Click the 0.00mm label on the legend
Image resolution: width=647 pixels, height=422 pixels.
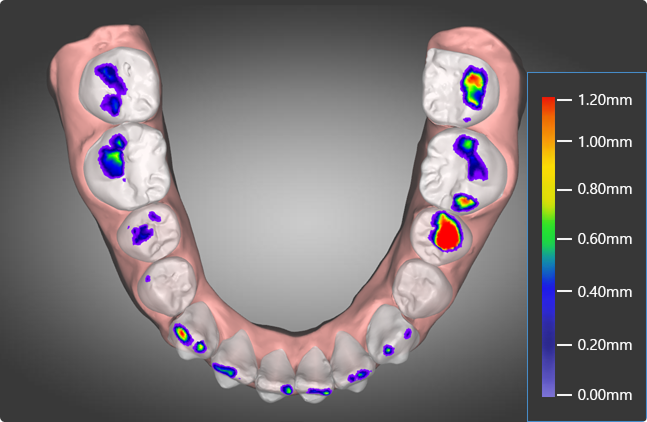605,395
